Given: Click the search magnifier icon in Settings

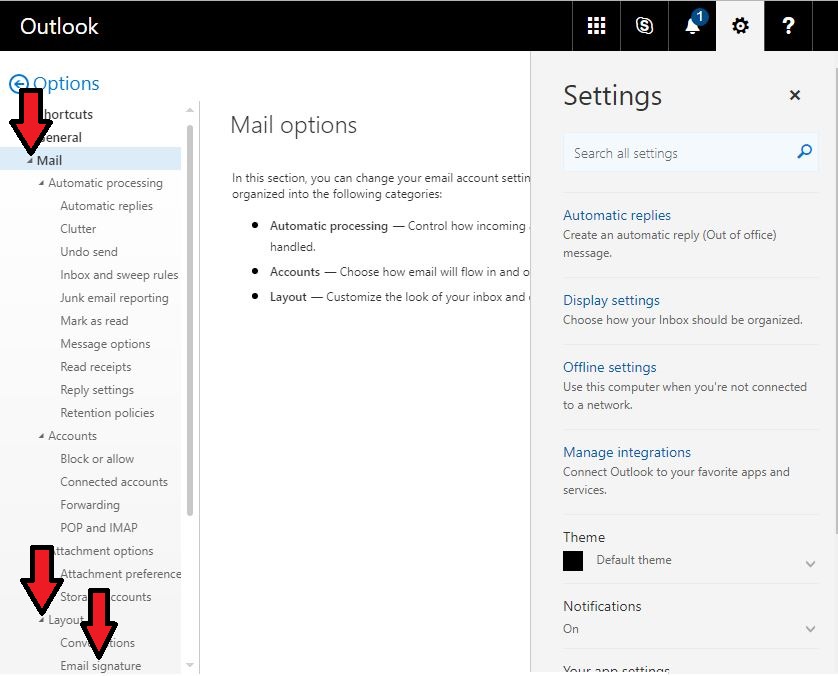Looking at the screenshot, I should pos(804,152).
